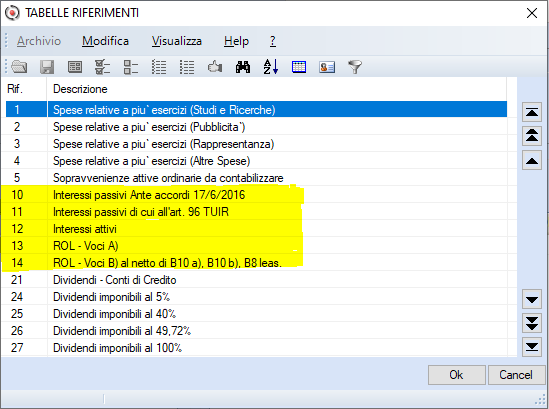Select row Spese relative (Studi e Ricerche)

[x=256, y=110]
